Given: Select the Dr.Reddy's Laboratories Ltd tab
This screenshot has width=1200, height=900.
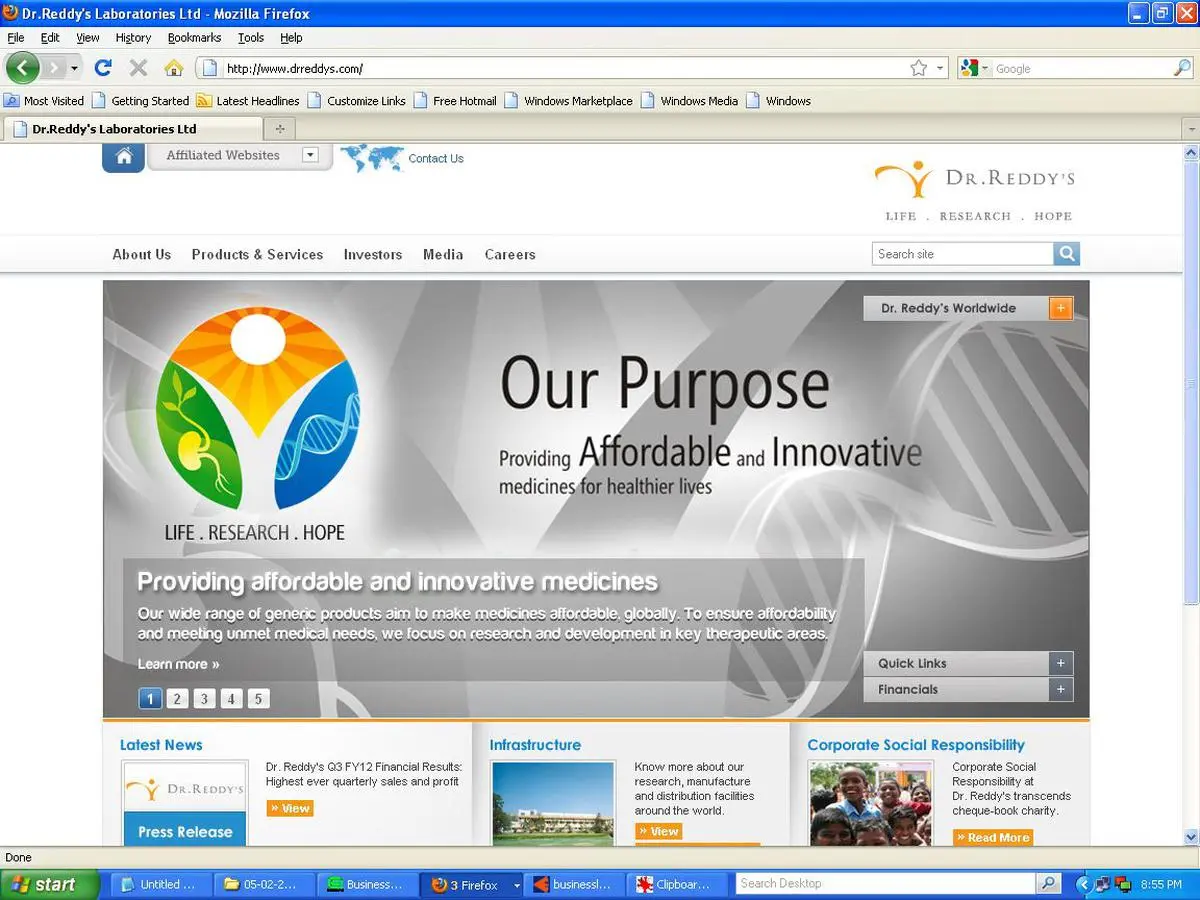Looking at the screenshot, I should [x=133, y=129].
